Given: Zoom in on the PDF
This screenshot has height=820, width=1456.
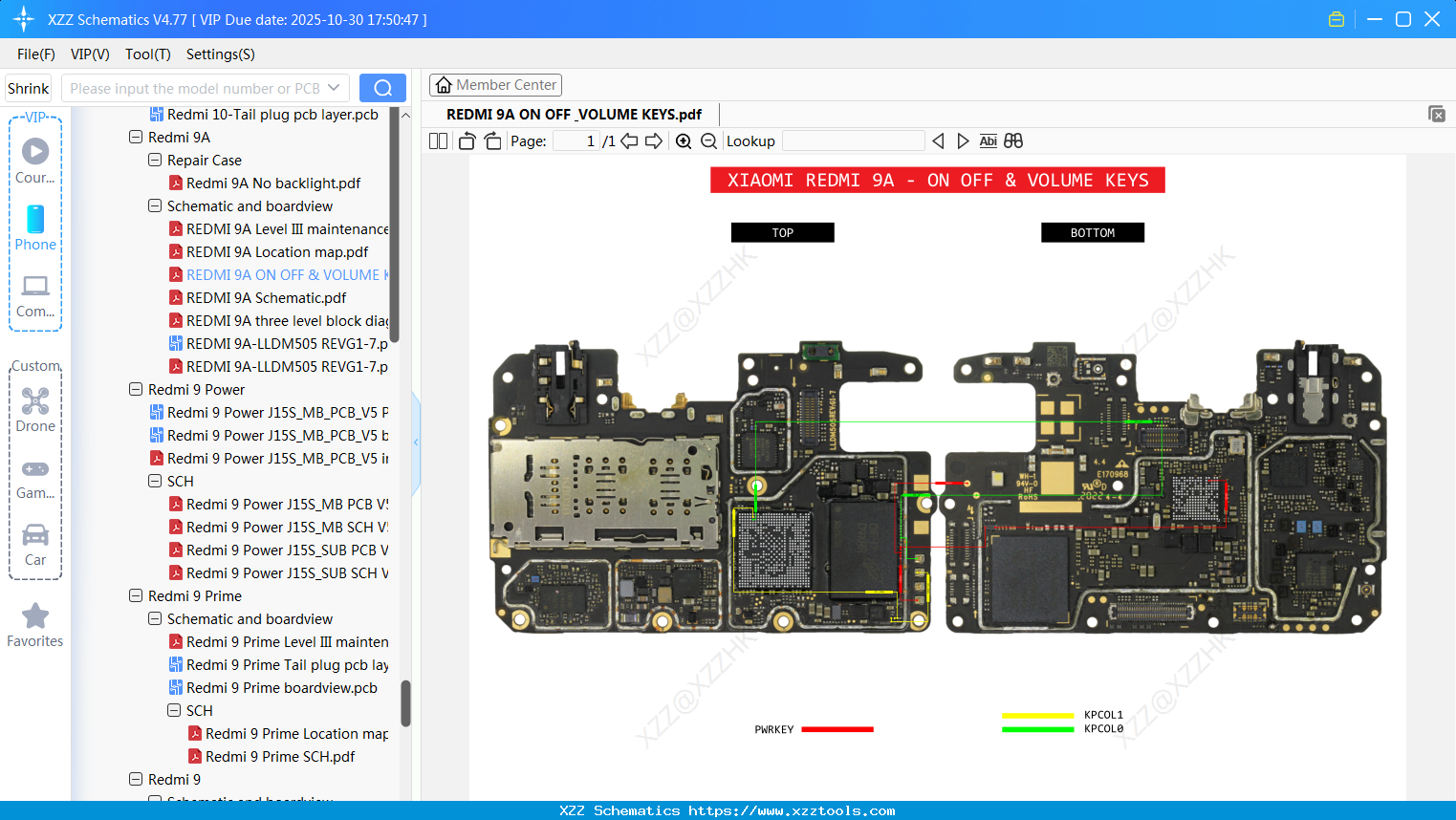Looking at the screenshot, I should pos(684,141).
